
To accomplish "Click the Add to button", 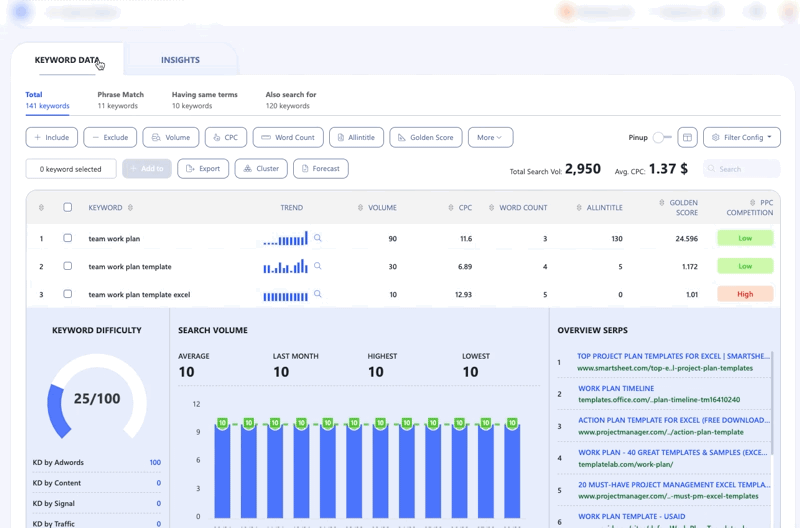I will (x=147, y=168).
